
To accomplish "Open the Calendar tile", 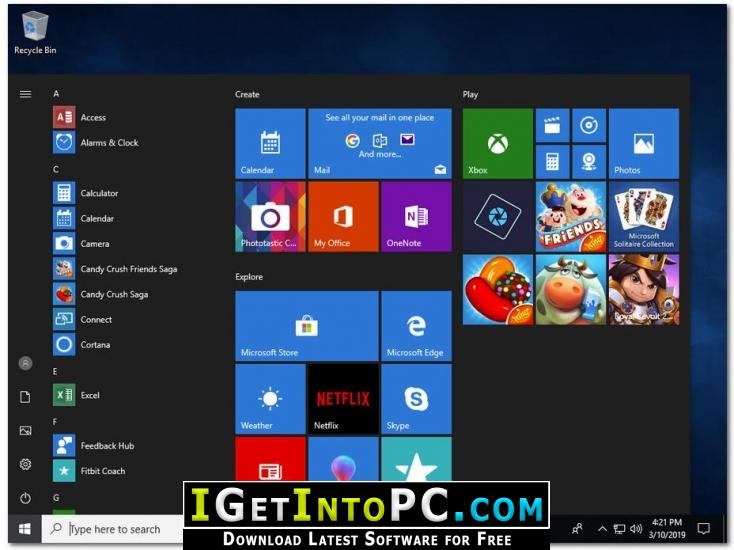I will pos(270,143).
